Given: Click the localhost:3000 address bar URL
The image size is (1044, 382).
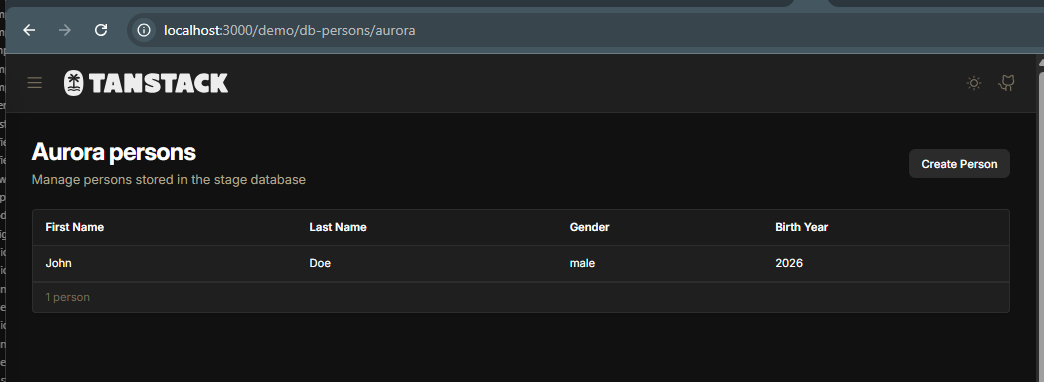Looking at the screenshot, I should point(290,31).
